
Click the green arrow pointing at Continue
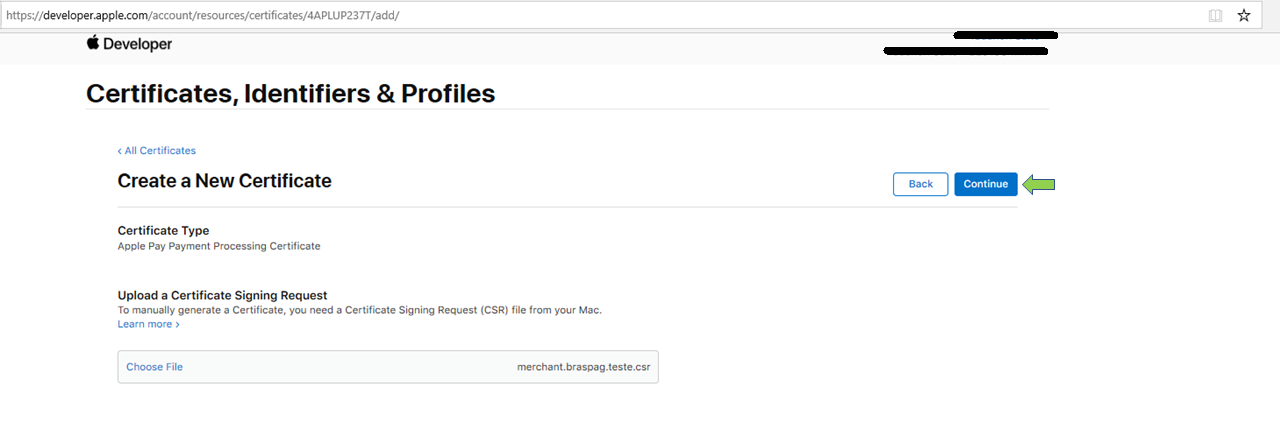1039,184
